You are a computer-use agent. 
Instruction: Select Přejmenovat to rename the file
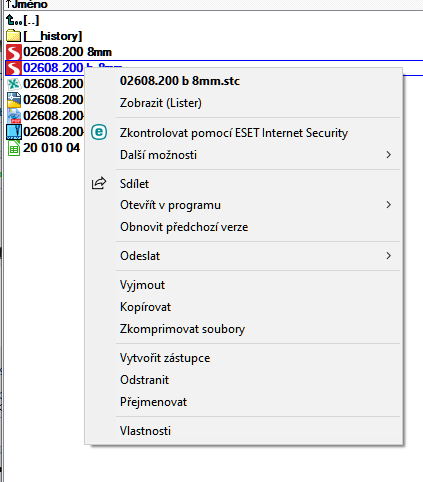click(x=153, y=402)
